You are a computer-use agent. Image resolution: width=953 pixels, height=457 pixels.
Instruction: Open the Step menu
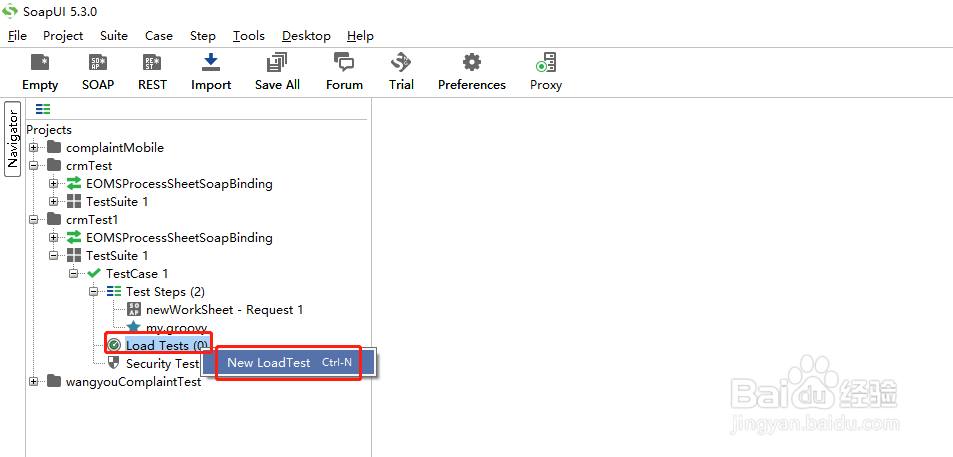[x=202, y=36]
